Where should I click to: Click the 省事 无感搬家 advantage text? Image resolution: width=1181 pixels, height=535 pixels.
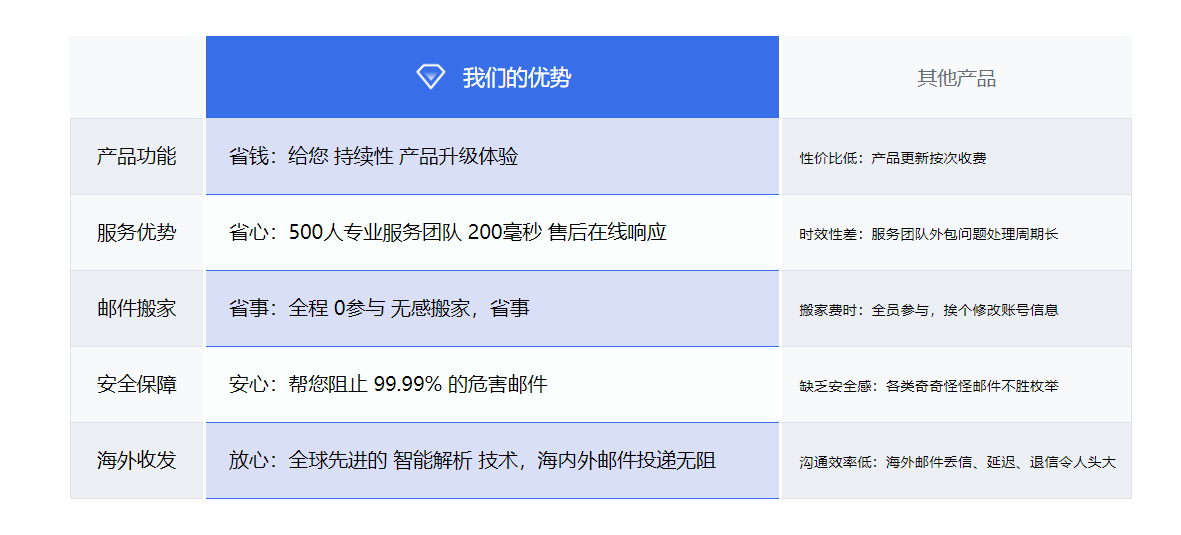pyautogui.click(x=379, y=309)
